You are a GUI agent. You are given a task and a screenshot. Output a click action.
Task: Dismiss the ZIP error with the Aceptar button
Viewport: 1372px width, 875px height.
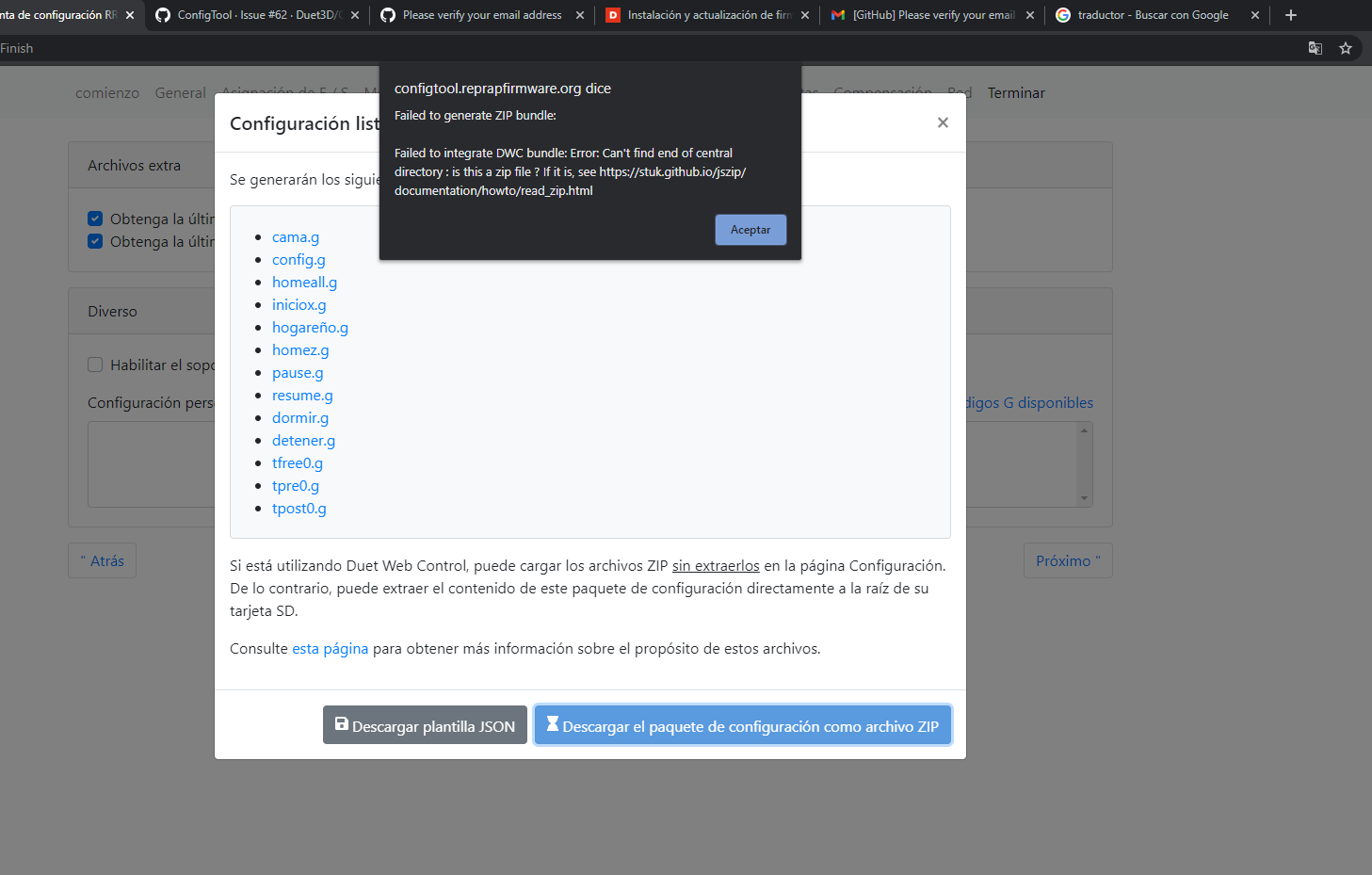pos(751,229)
